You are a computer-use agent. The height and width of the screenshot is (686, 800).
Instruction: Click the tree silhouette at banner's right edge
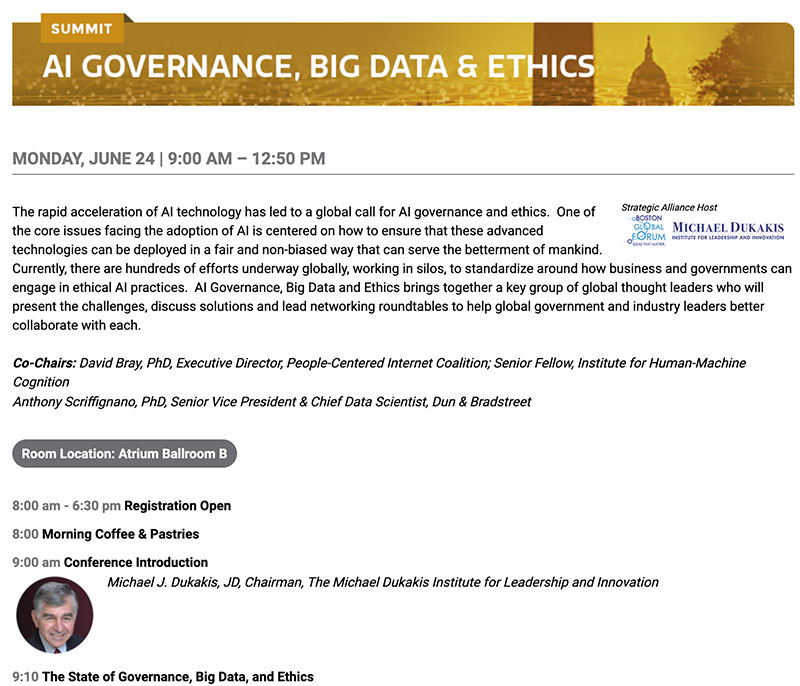pyautogui.click(x=745, y=64)
